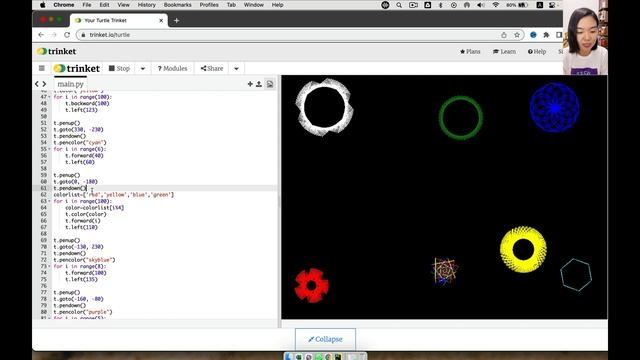Click code line t.pencolor("purple")

tap(83, 312)
